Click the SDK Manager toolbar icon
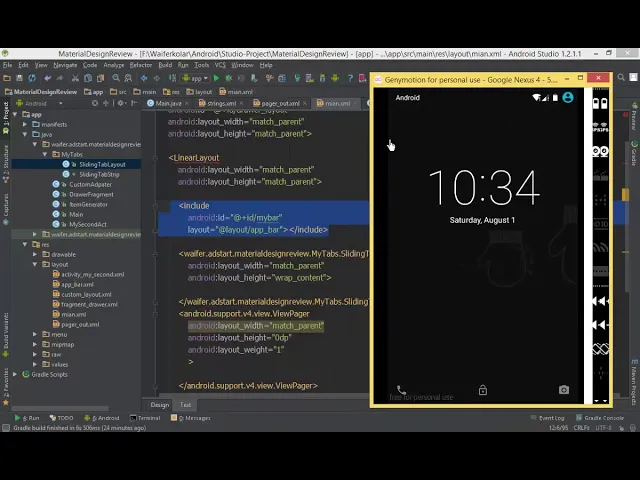 (x=322, y=78)
